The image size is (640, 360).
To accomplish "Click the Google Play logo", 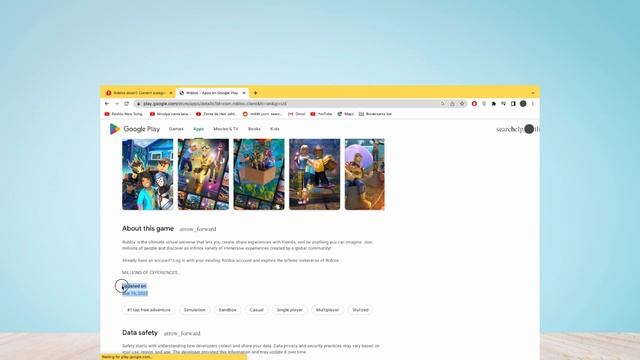I will tap(135, 129).
